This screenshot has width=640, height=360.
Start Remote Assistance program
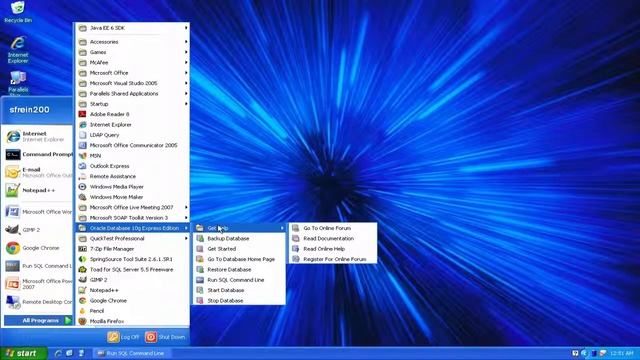point(133,176)
